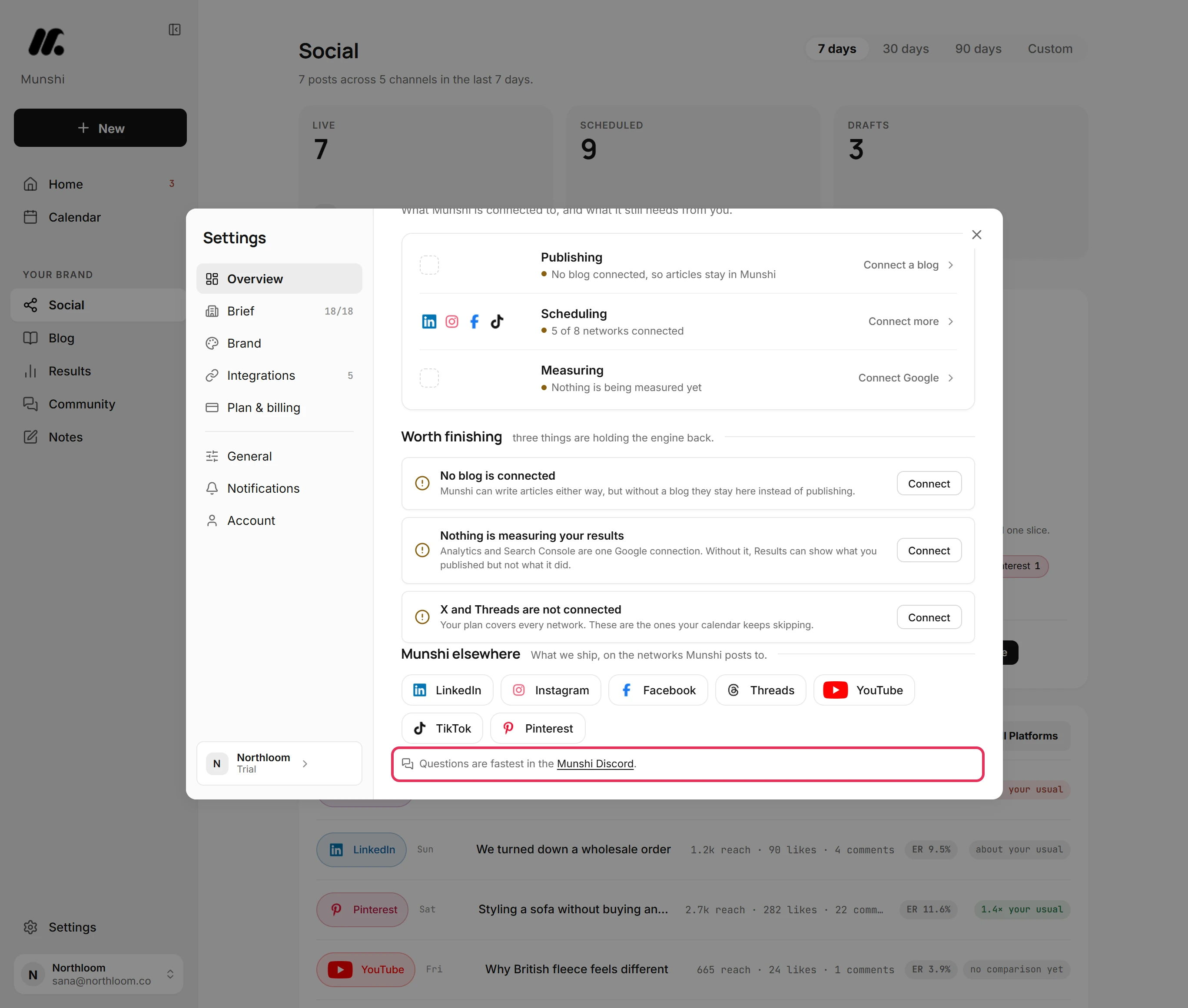Click the warning icon on No blog card
This screenshot has height=1008, width=1188.
pyautogui.click(x=422, y=484)
